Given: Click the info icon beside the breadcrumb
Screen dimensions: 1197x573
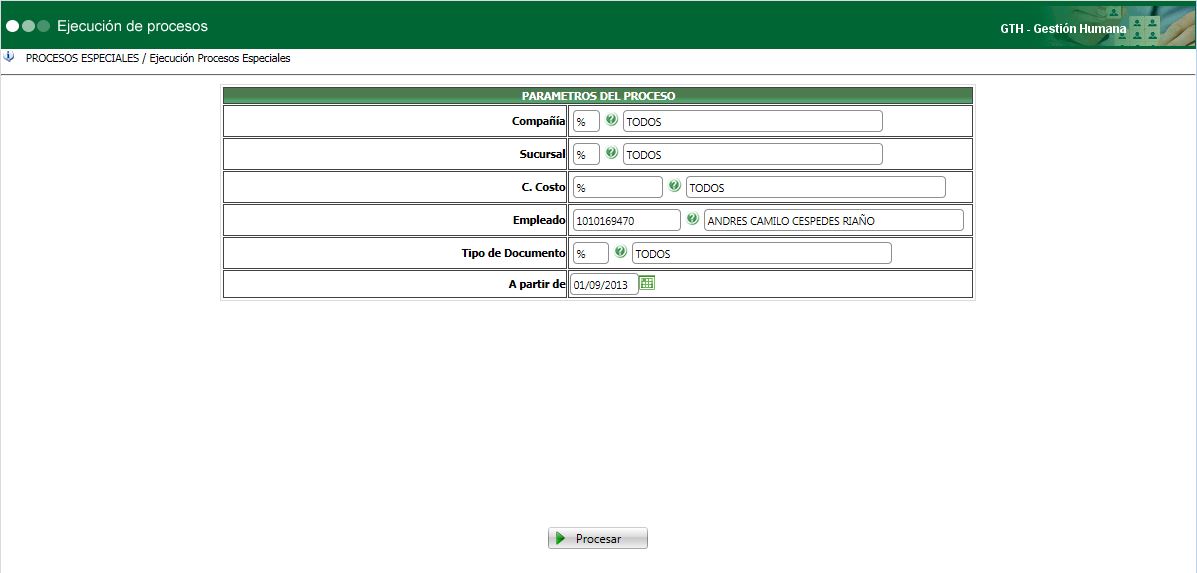Looking at the screenshot, I should tap(9, 57).
